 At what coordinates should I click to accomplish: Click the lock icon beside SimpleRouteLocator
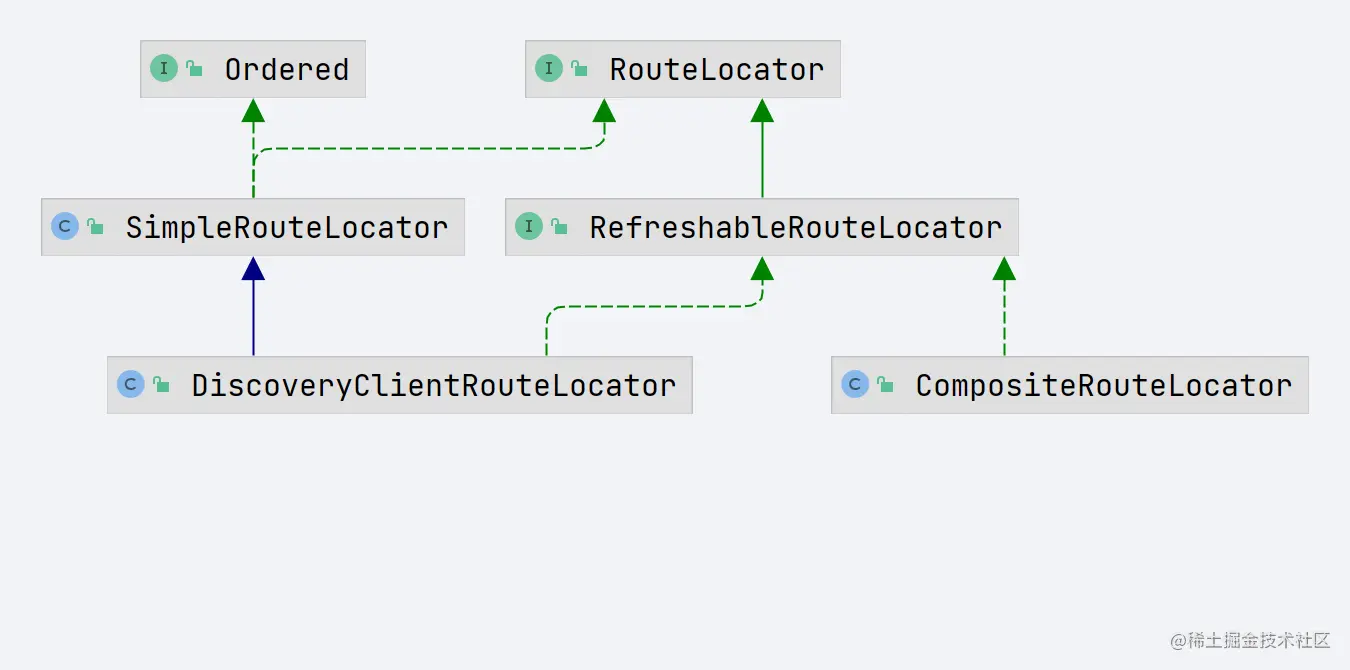(95, 226)
